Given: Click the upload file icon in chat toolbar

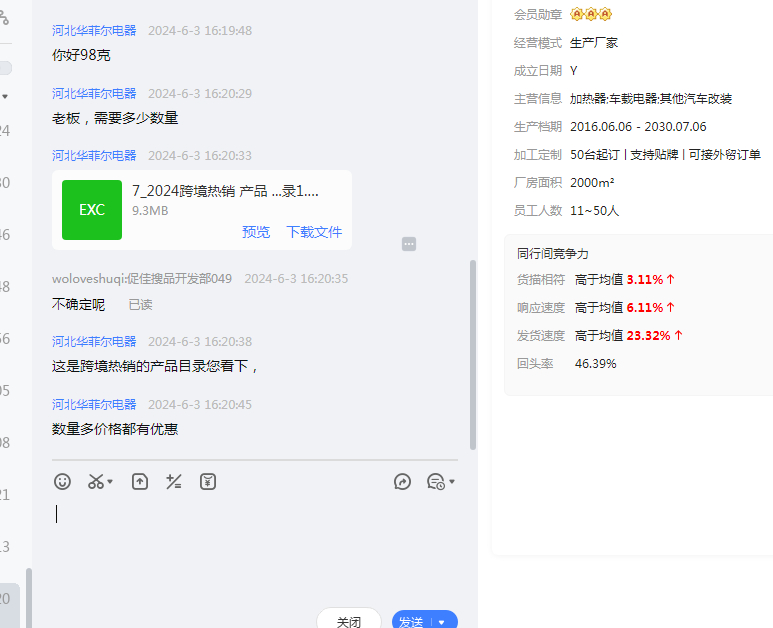Looking at the screenshot, I should pos(140,482).
